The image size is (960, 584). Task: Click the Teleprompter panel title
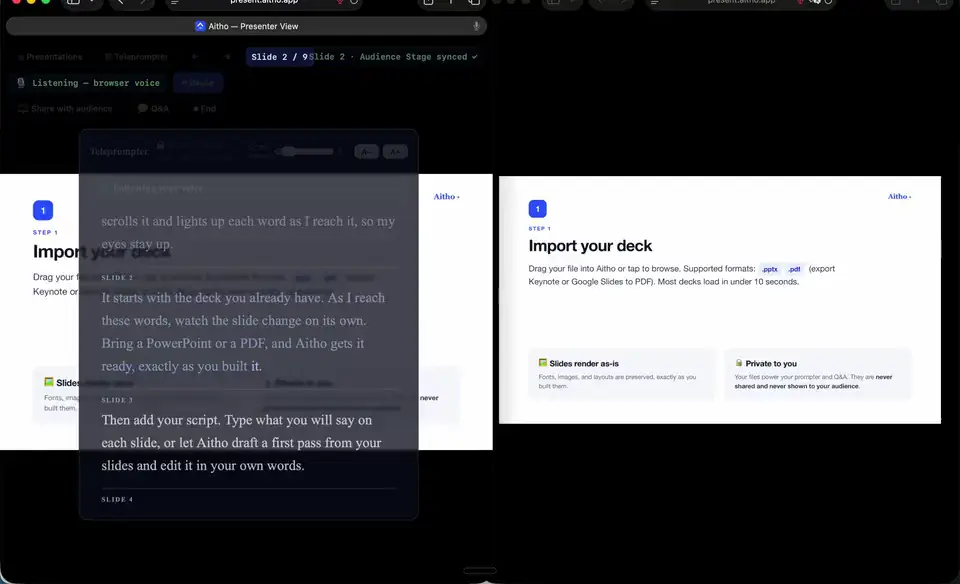click(x=119, y=151)
